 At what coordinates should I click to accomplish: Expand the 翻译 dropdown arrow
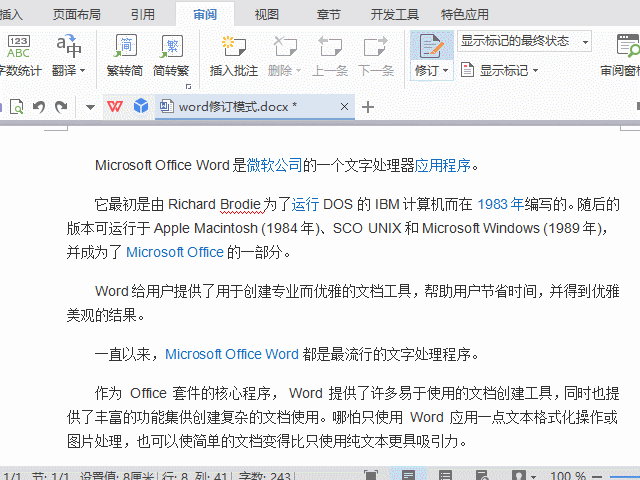click(82, 71)
